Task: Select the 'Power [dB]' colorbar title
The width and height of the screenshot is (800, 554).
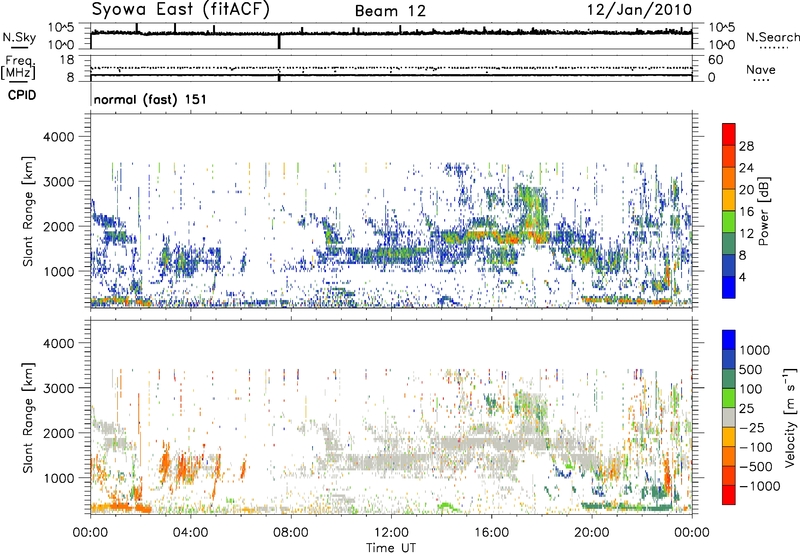Action: point(764,211)
